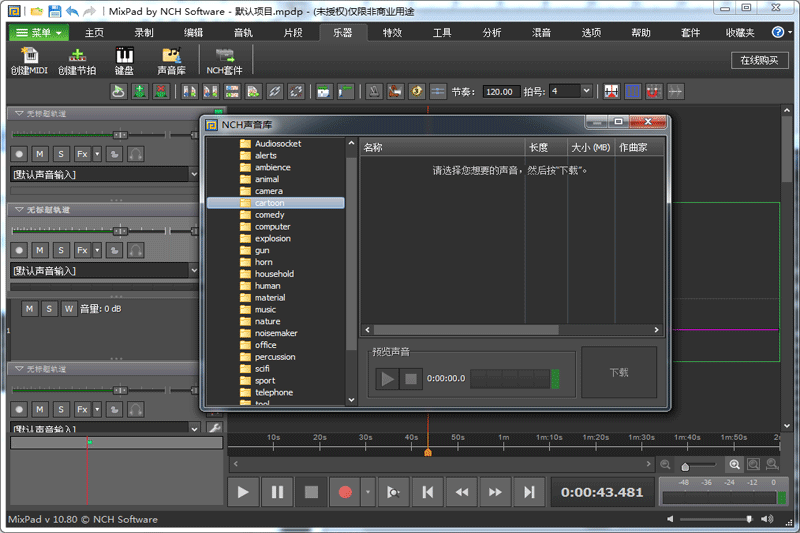Click the Open folder icon in title bar
Image resolution: width=800 pixels, height=533 pixels.
37,11
